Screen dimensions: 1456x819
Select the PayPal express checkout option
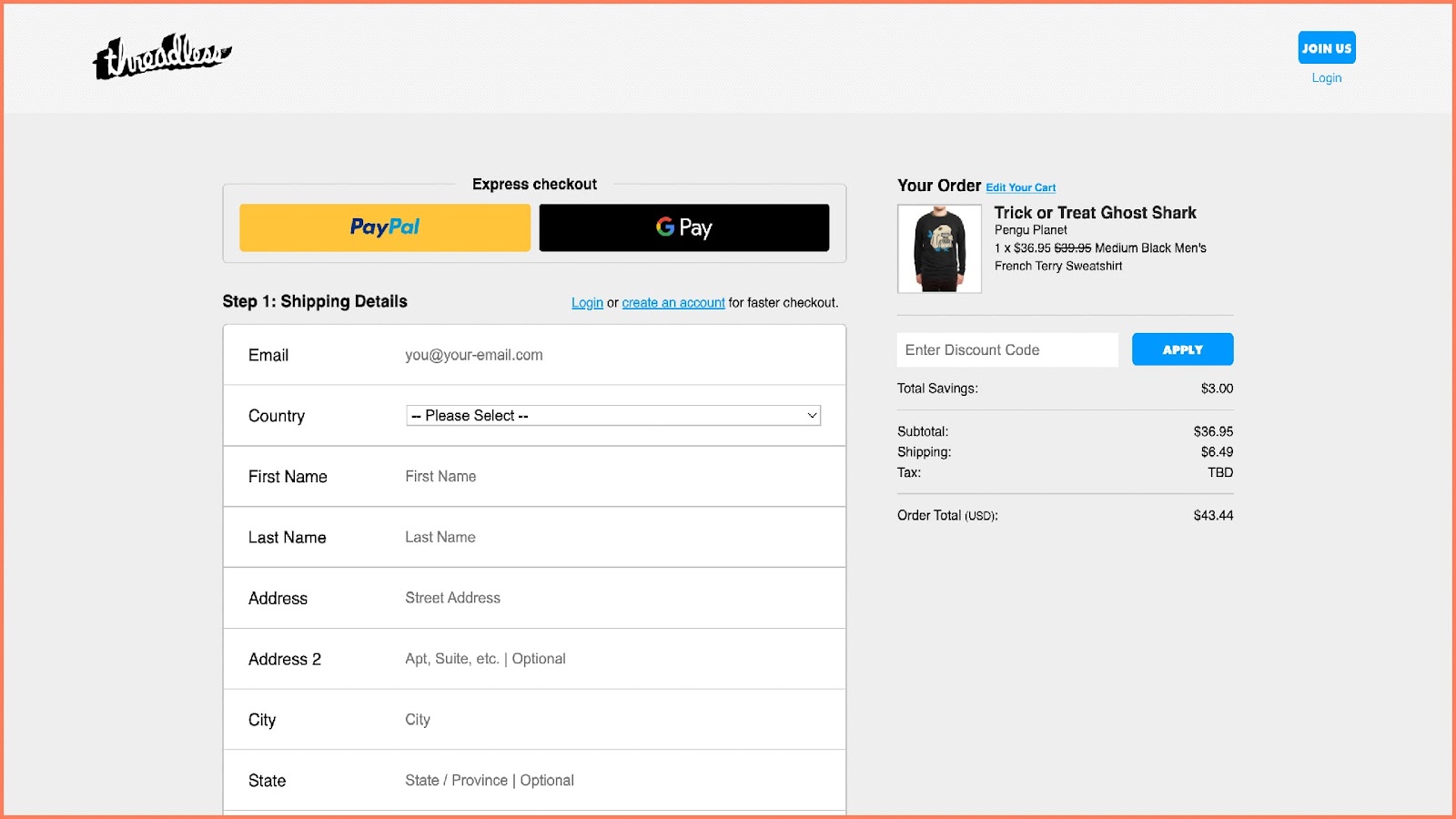coord(383,227)
